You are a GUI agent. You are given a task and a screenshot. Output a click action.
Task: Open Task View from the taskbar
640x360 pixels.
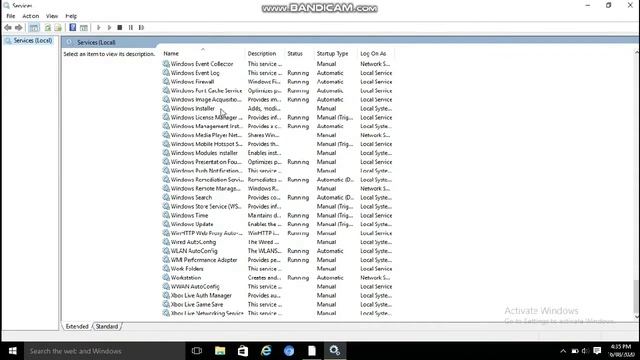tap(197, 351)
